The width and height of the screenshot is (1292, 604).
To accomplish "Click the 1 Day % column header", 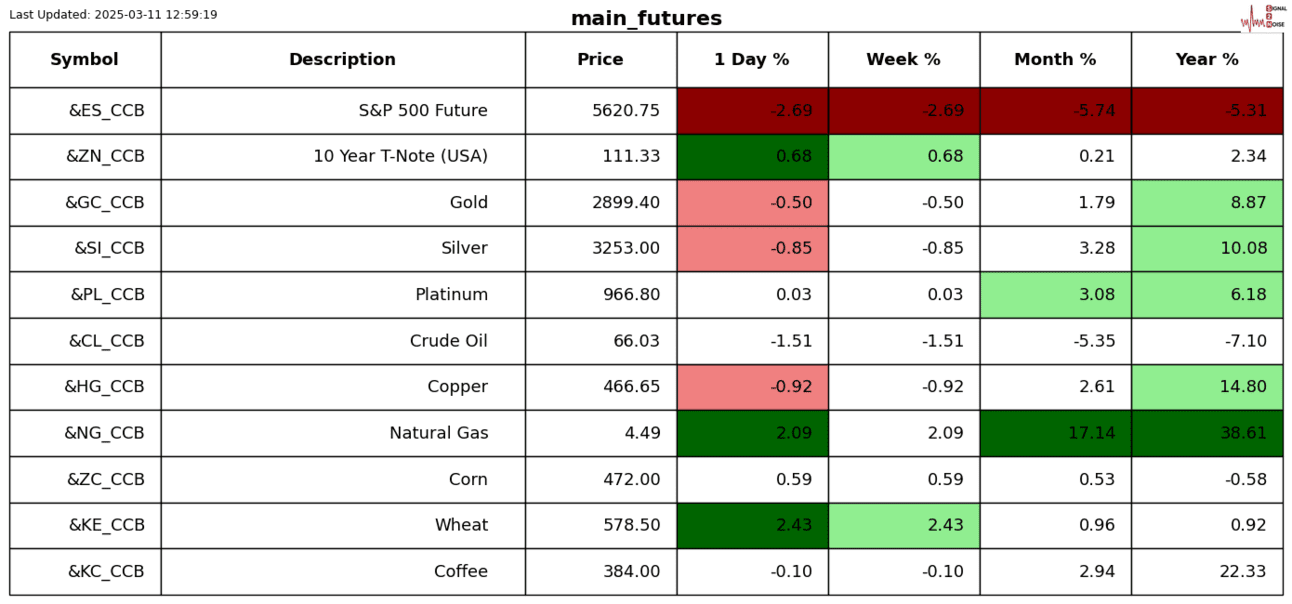I will point(751,60).
